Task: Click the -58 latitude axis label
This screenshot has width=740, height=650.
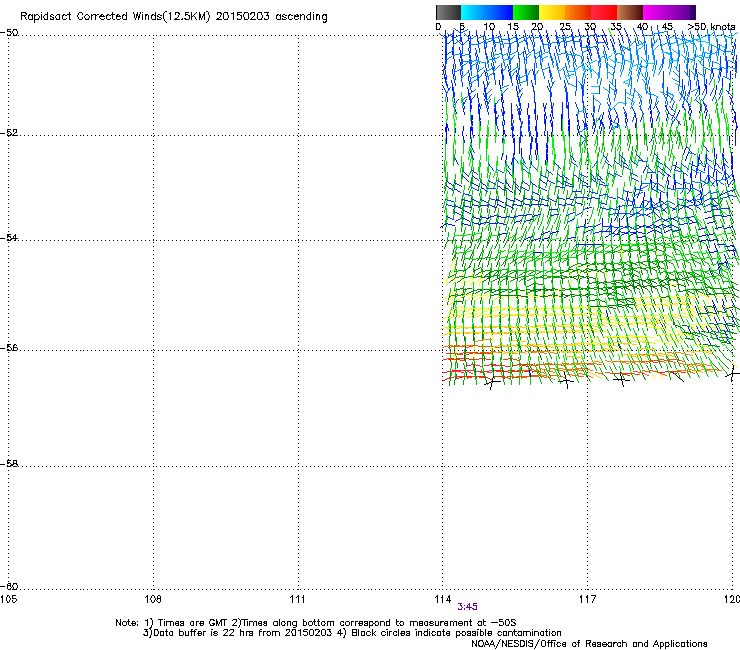Action: click(9, 464)
